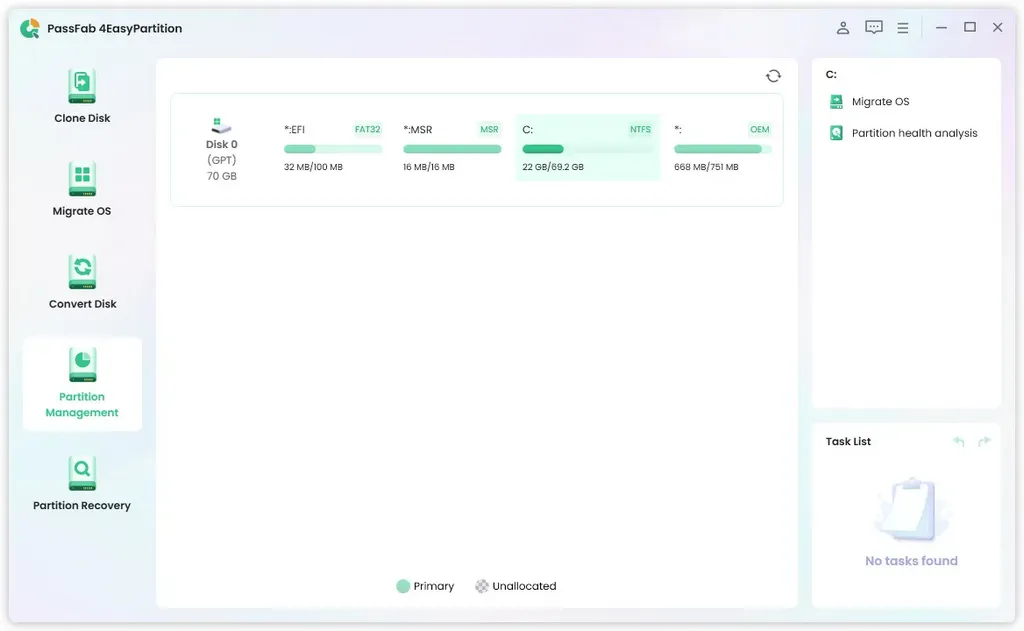
Task: Undo the last task in Task List
Action: 959,442
